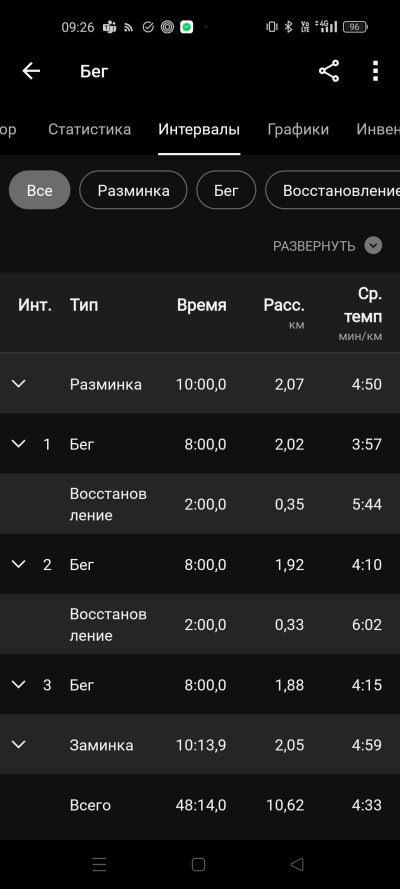The width and height of the screenshot is (400, 889).
Task: Select the Все filter chip
Action: tap(40, 190)
